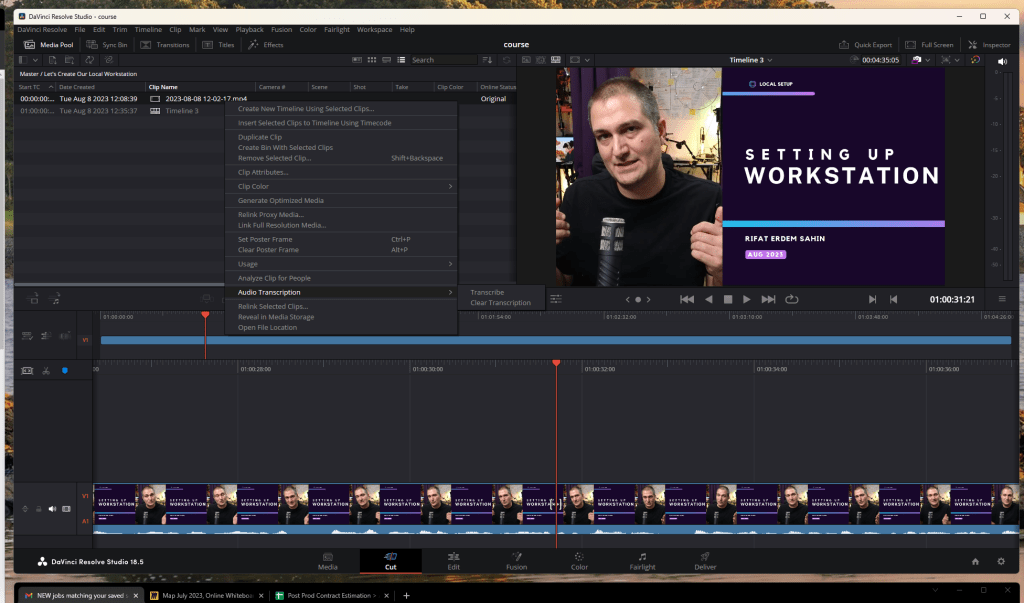Switch media pool to thumbnail view
This screenshot has width=1024, height=603.
[372, 59]
